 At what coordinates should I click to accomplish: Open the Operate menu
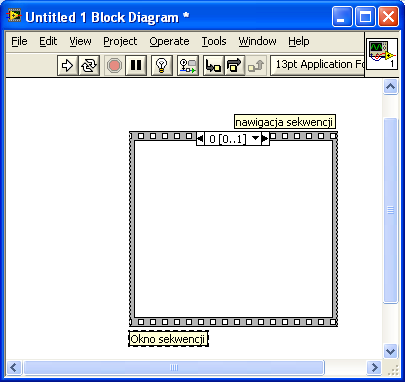click(169, 41)
